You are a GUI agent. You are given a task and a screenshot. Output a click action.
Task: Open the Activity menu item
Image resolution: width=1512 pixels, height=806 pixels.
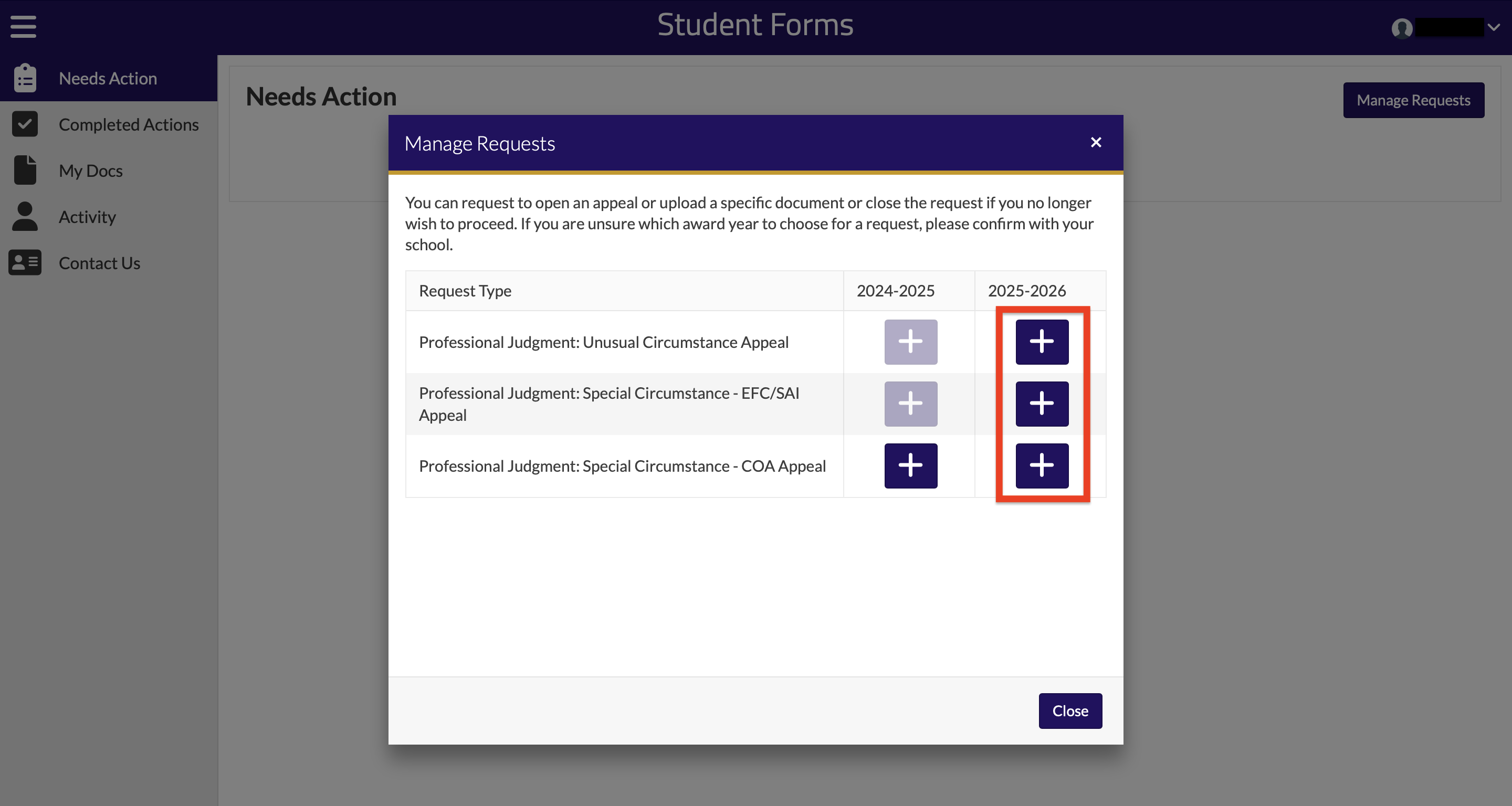click(x=88, y=217)
